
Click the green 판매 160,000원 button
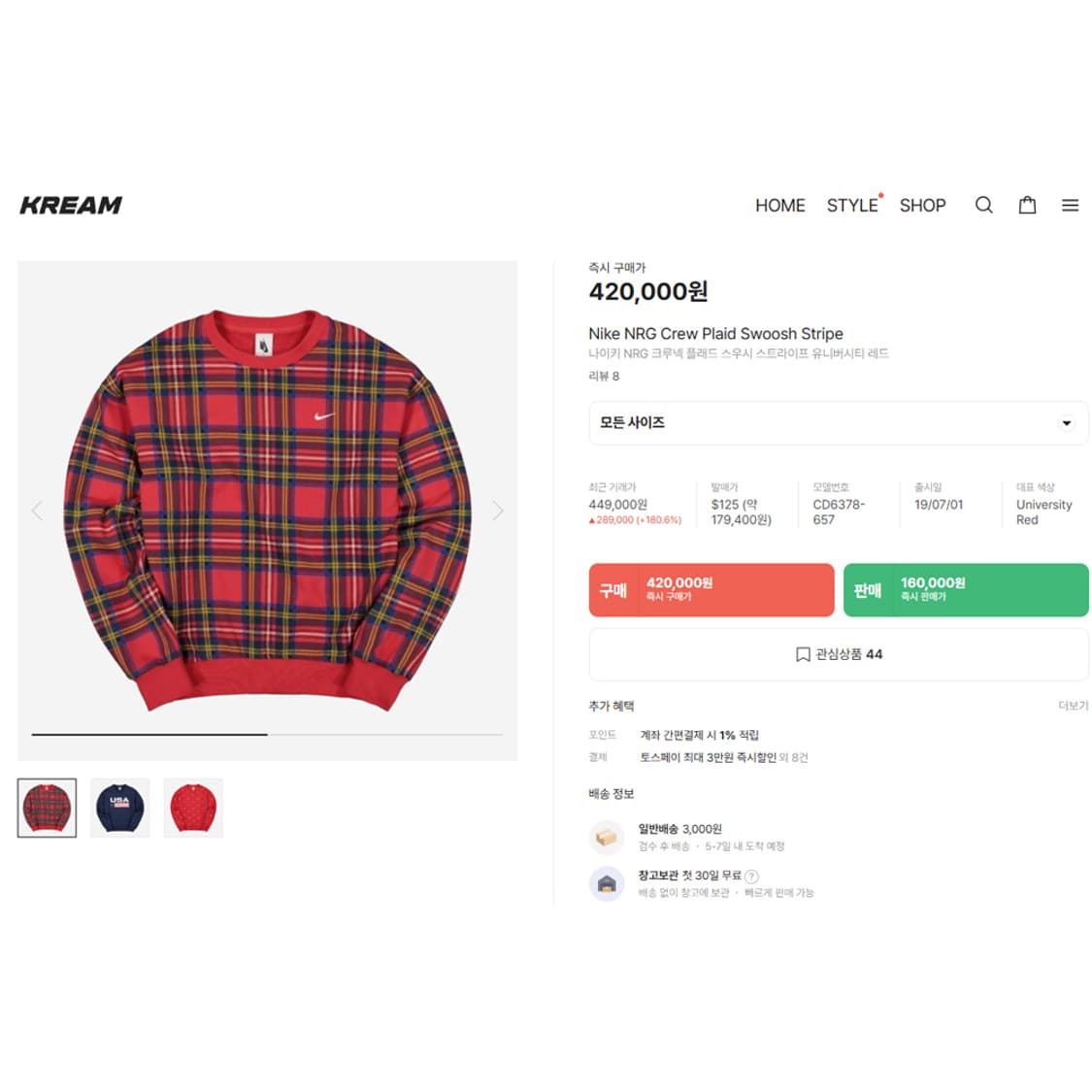pos(966,590)
